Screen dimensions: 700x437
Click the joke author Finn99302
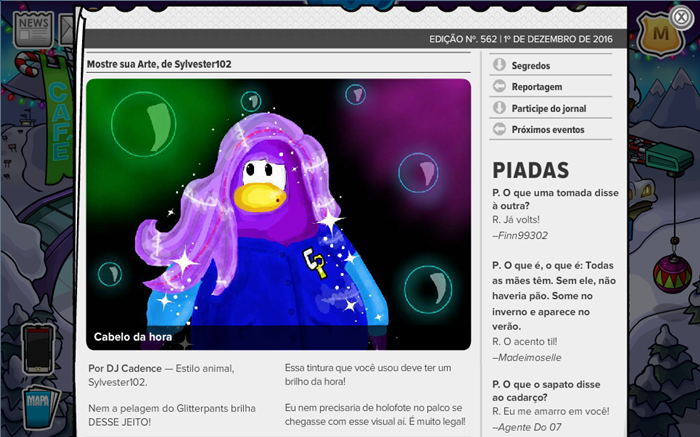[x=520, y=235]
